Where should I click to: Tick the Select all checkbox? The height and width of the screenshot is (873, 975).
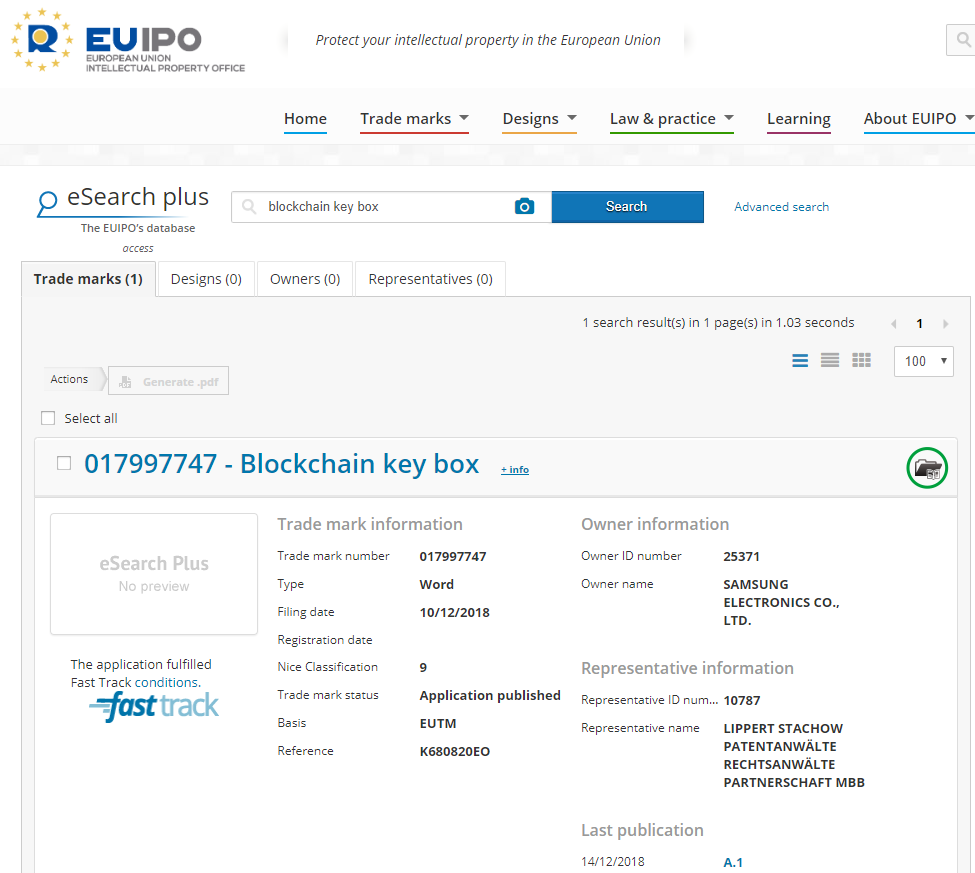point(48,418)
